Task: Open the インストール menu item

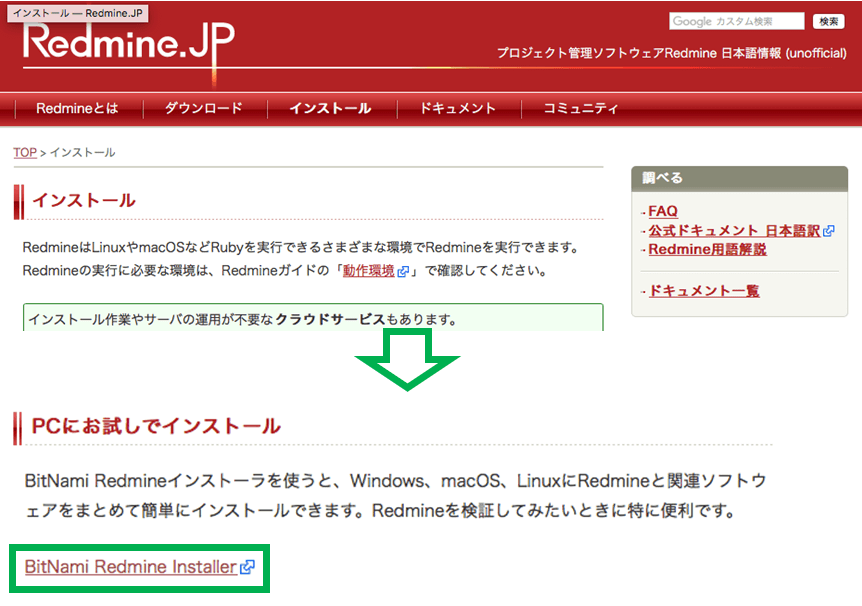Action: click(x=330, y=108)
